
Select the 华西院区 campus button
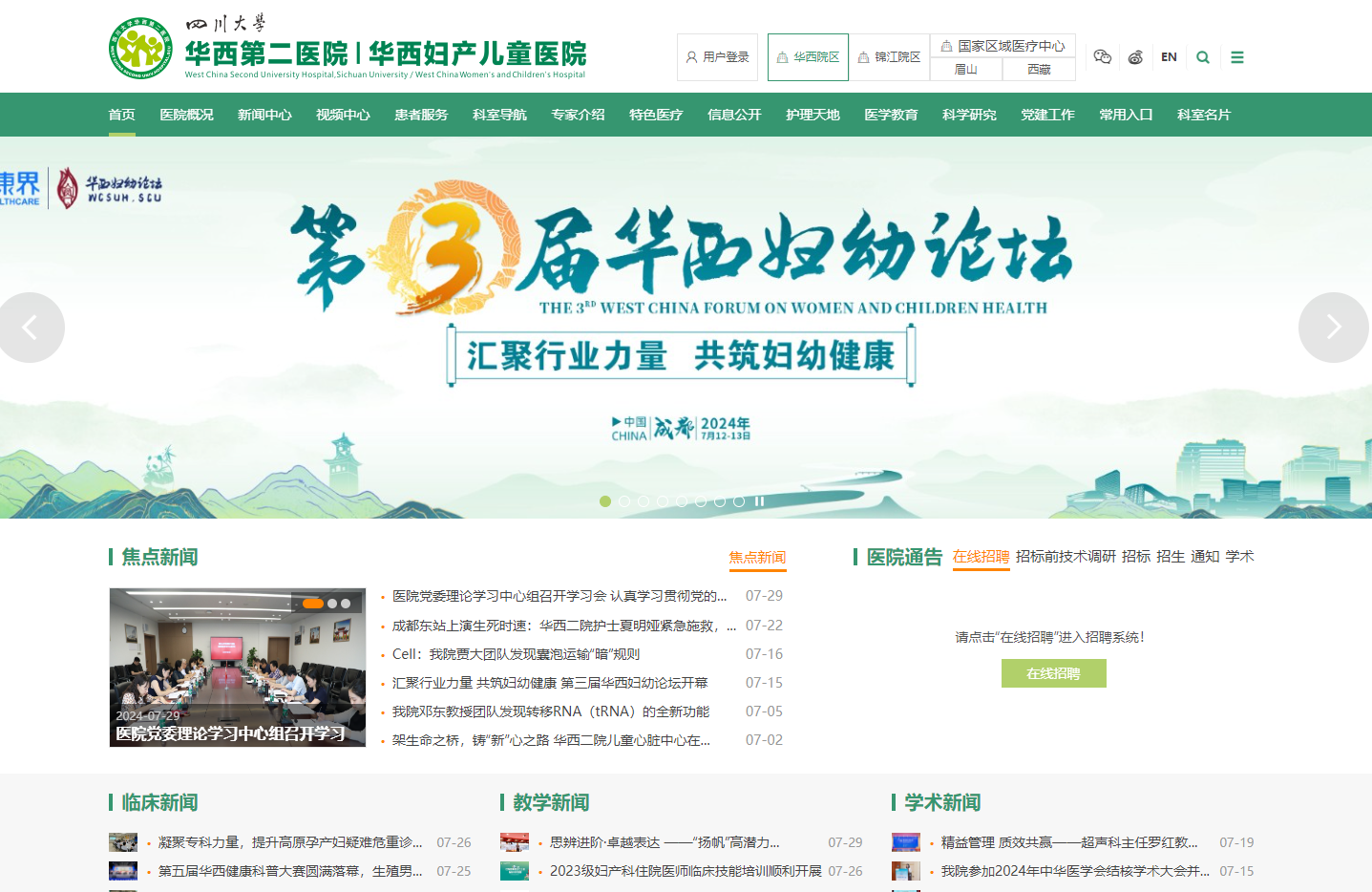808,57
